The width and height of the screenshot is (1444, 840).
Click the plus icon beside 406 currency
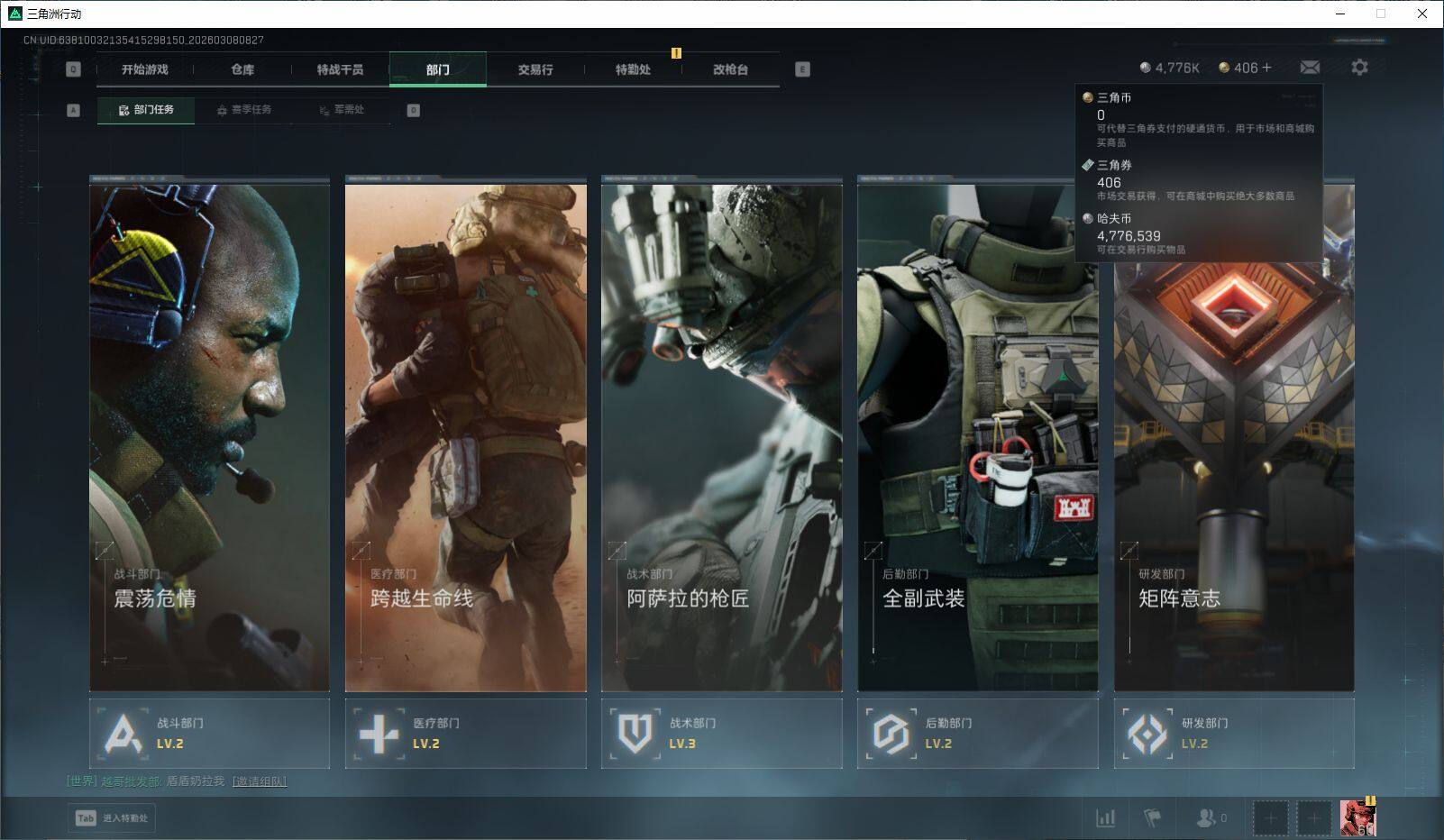[1266, 68]
